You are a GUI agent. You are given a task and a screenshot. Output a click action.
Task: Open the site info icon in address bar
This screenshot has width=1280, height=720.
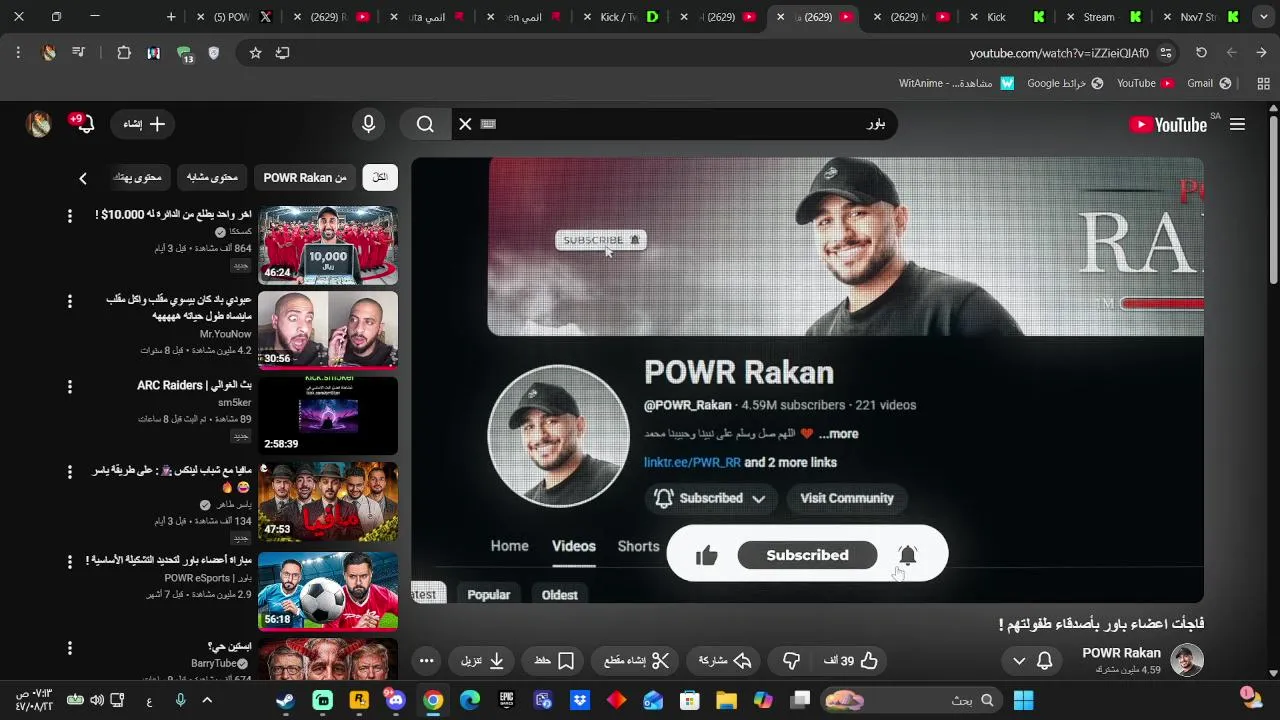tap(1166, 53)
